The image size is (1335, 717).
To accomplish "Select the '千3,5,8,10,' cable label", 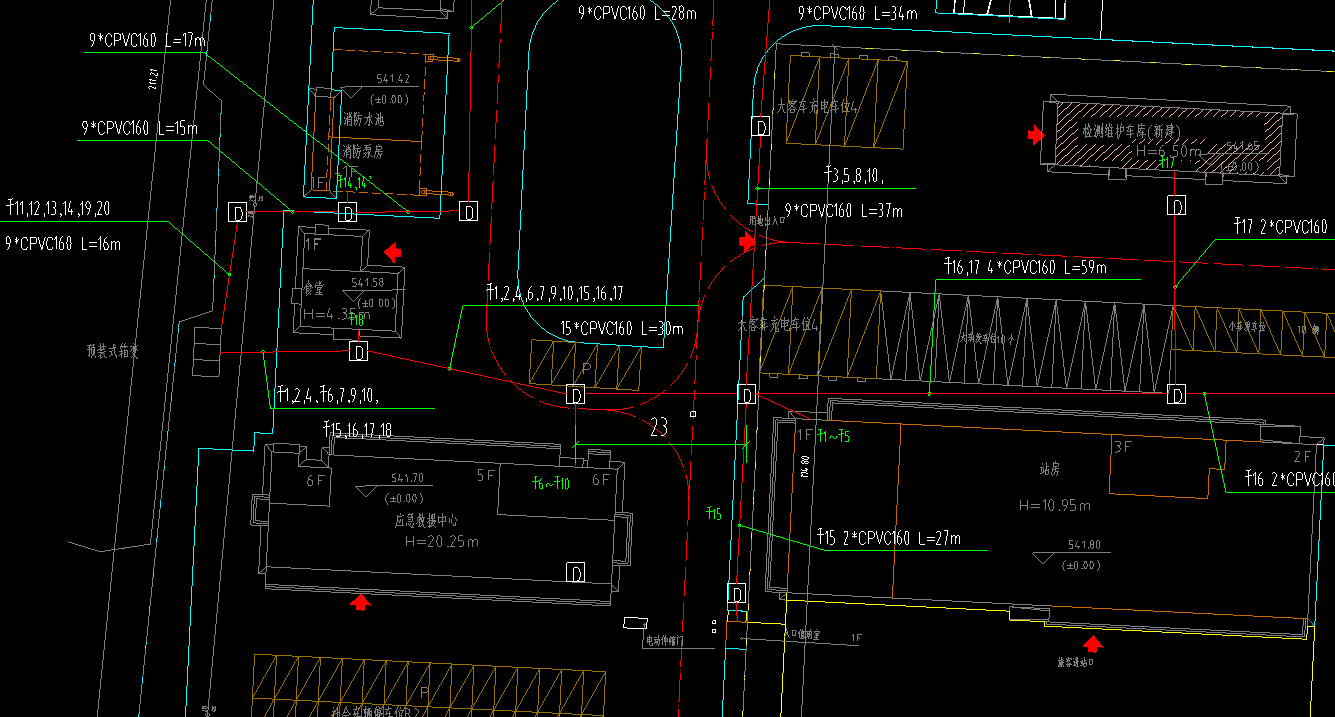I will coord(853,176).
